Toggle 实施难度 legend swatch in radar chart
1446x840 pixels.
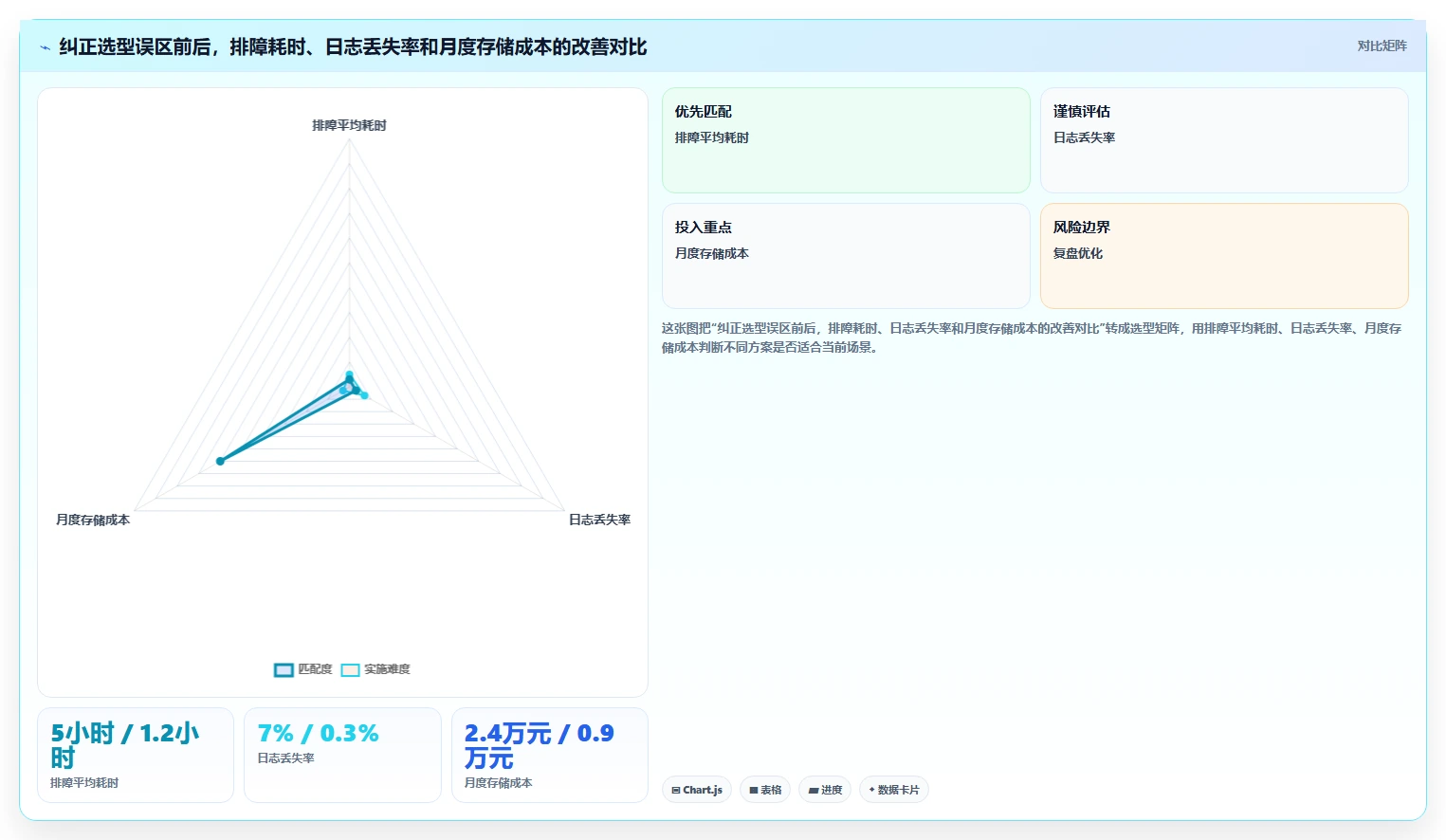click(x=350, y=670)
